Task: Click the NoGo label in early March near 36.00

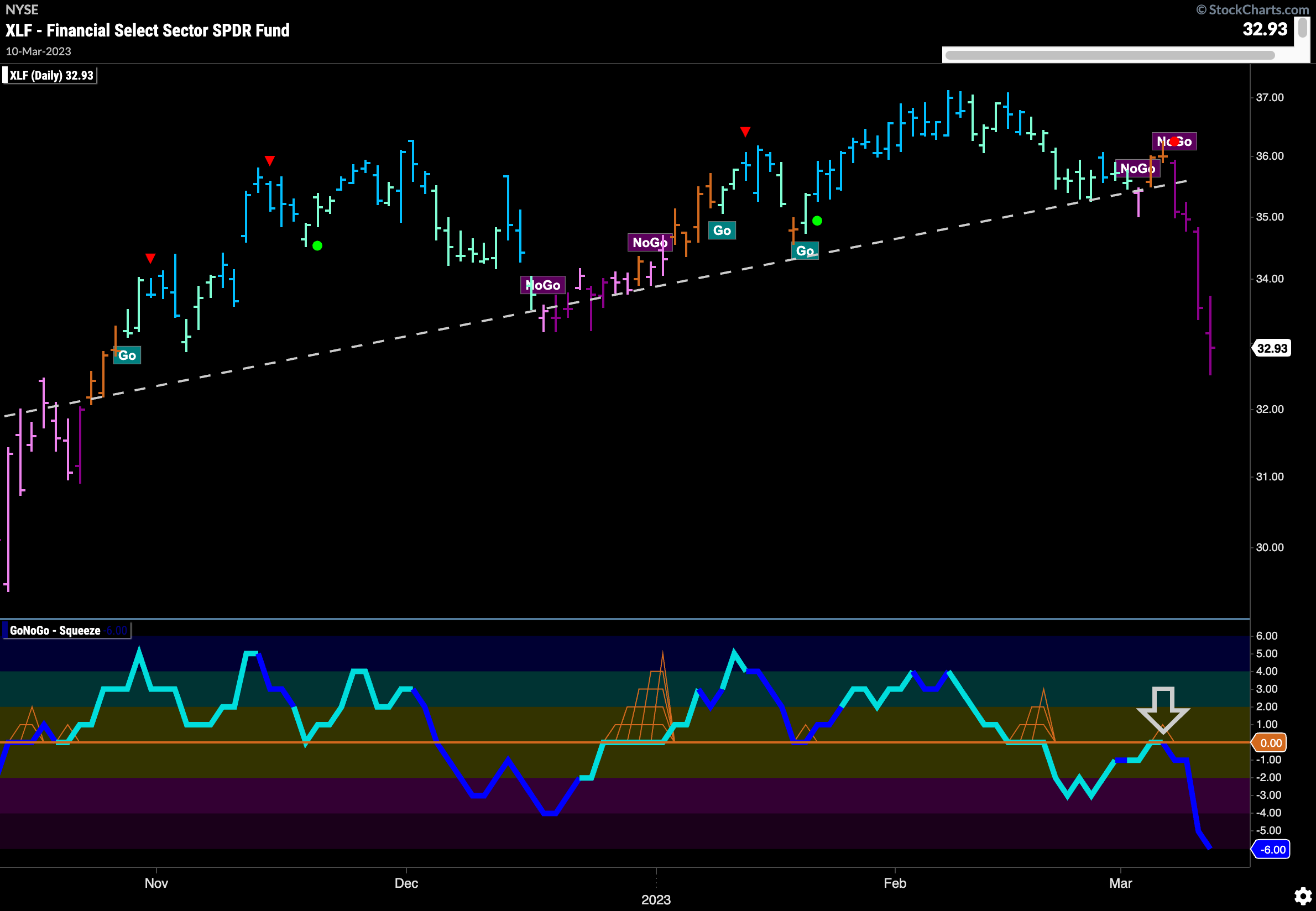Action: [1137, 169]
